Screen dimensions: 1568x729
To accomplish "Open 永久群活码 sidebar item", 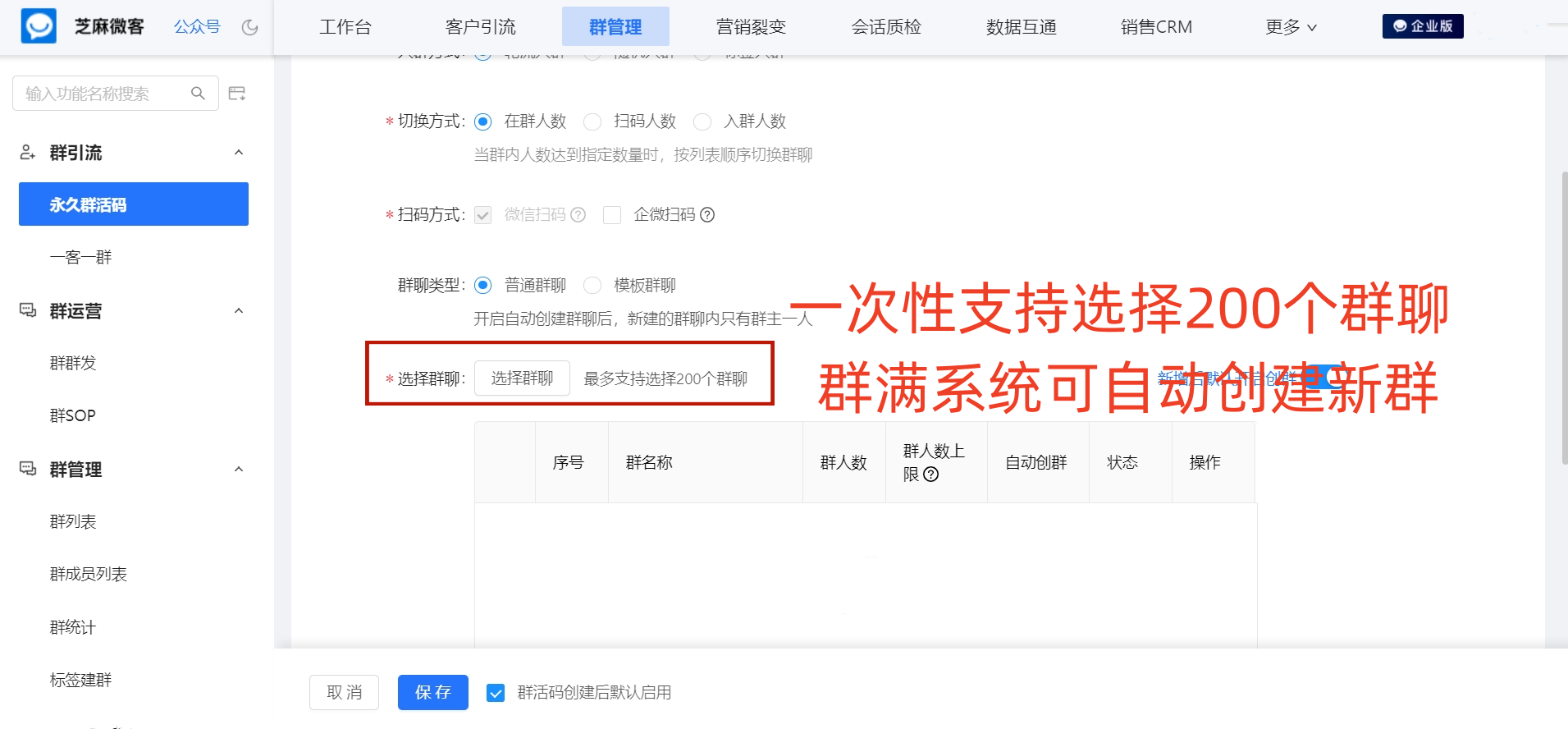I will click(134, 204).
